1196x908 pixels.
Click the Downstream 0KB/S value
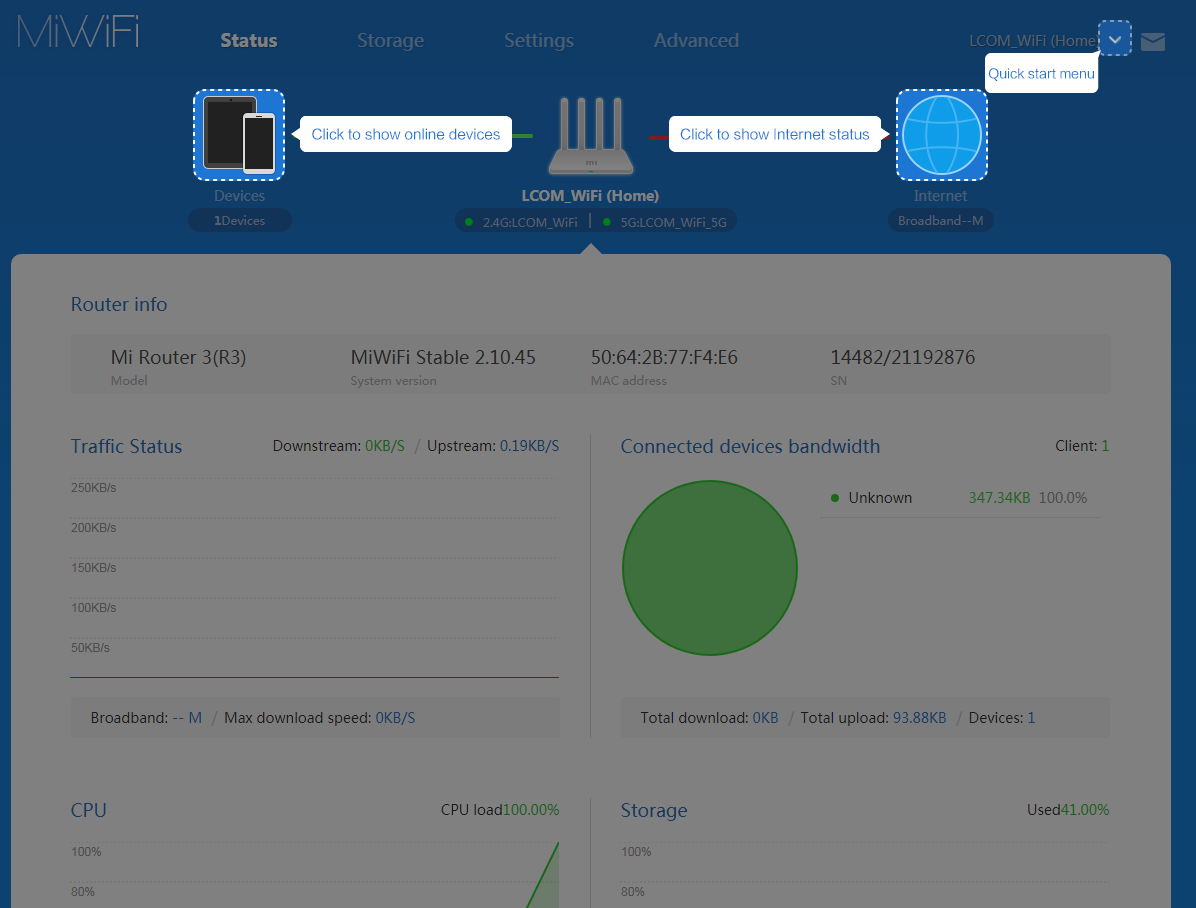coord(384,446)
